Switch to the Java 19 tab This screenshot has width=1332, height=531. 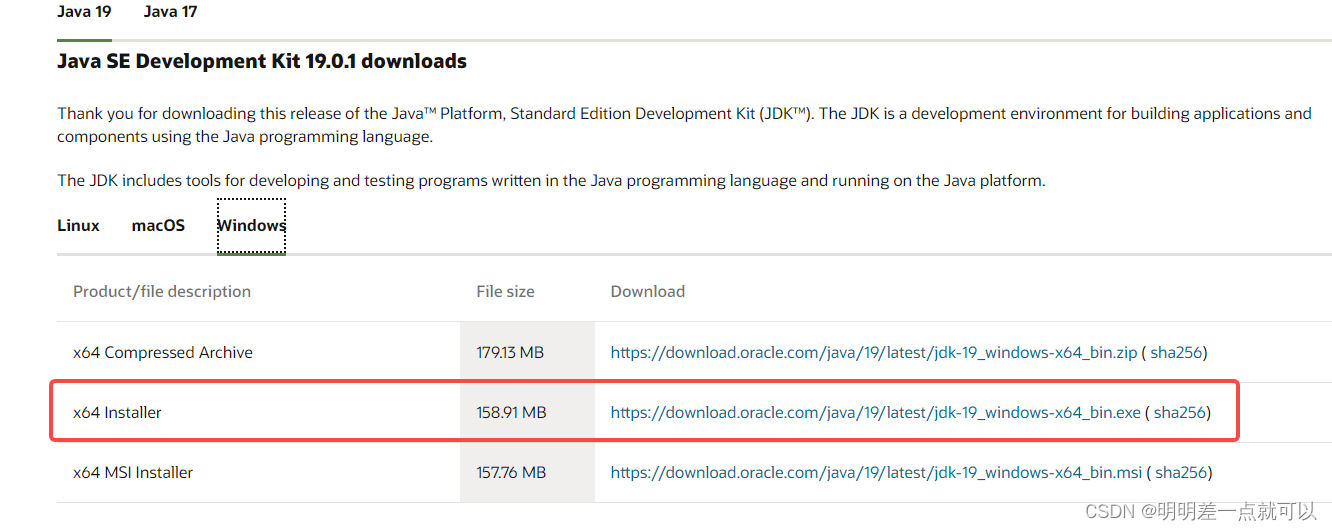pos(84,12)
